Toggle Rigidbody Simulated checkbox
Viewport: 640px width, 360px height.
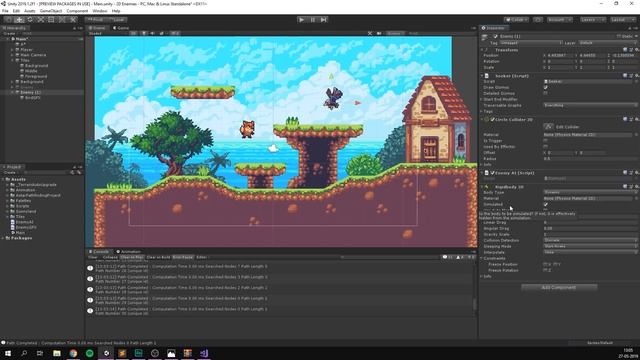point(545,204)
